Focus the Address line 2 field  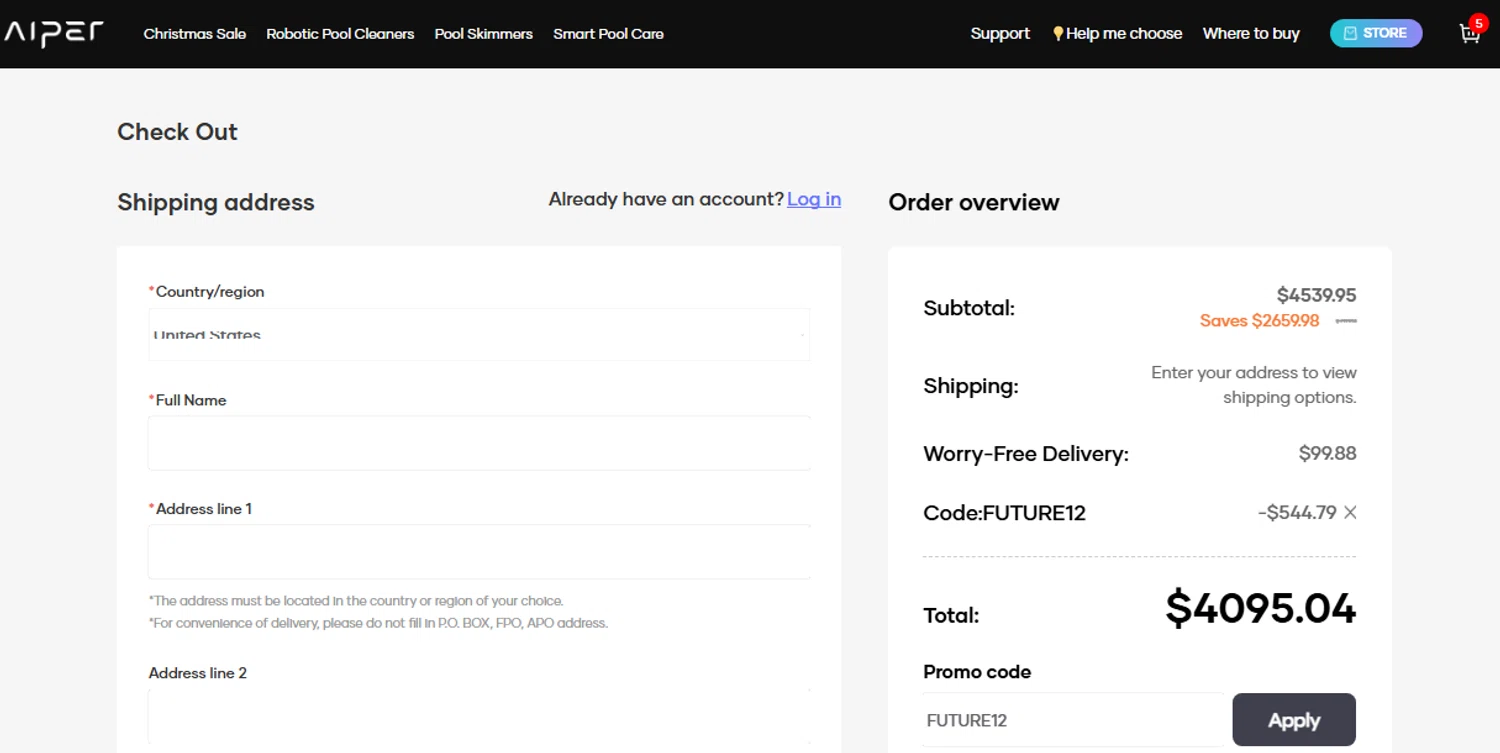[479, 716]
